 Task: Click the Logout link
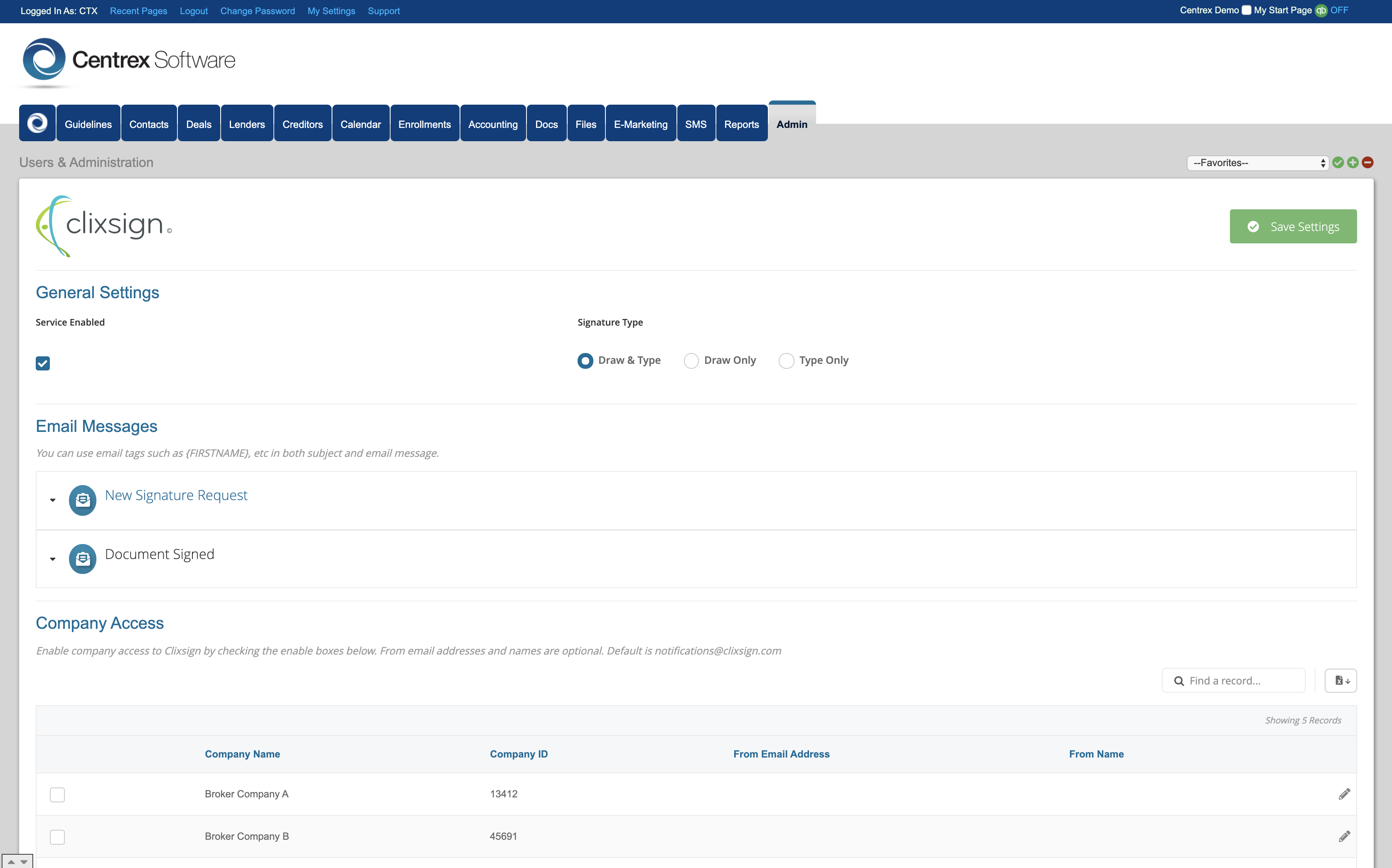pos(194,11)
